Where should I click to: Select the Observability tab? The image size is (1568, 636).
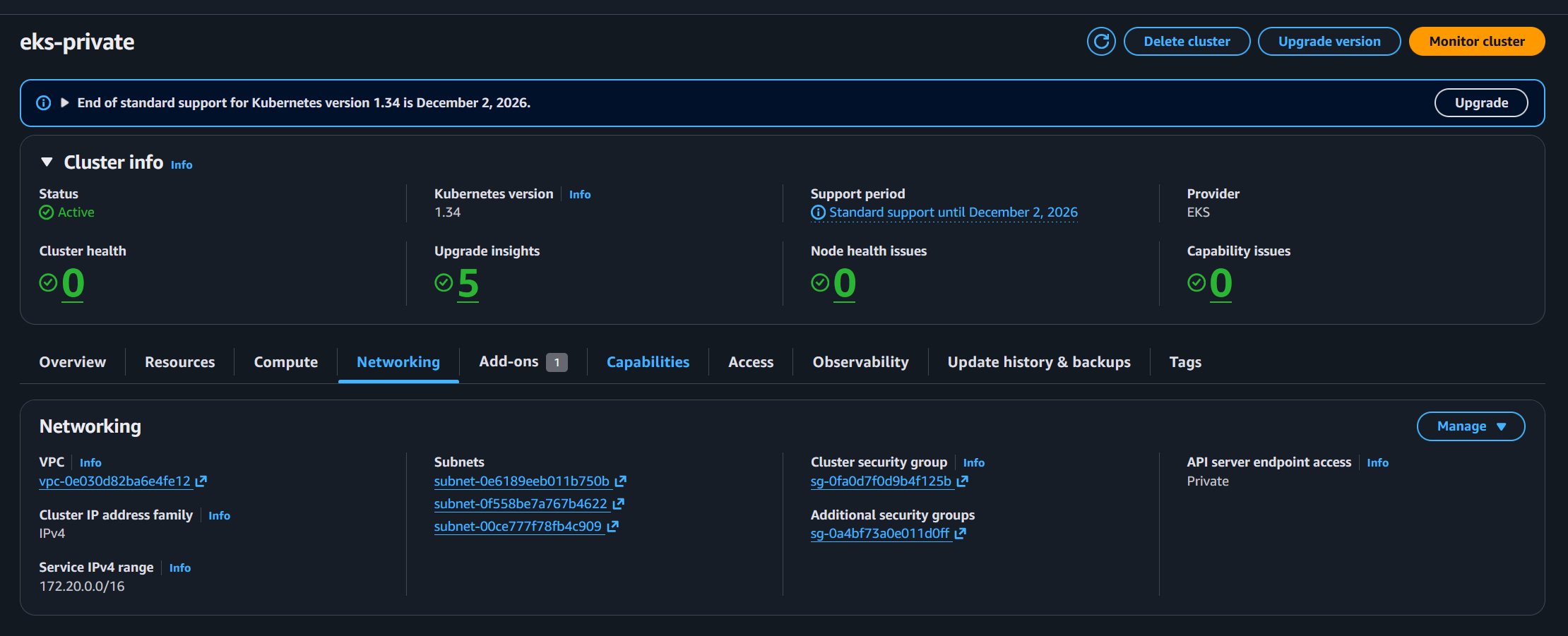click(x=860, y=361)
